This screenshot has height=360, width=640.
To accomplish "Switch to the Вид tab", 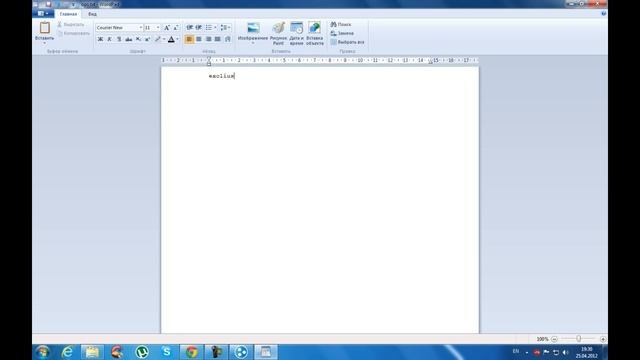I will pos(93,14).
